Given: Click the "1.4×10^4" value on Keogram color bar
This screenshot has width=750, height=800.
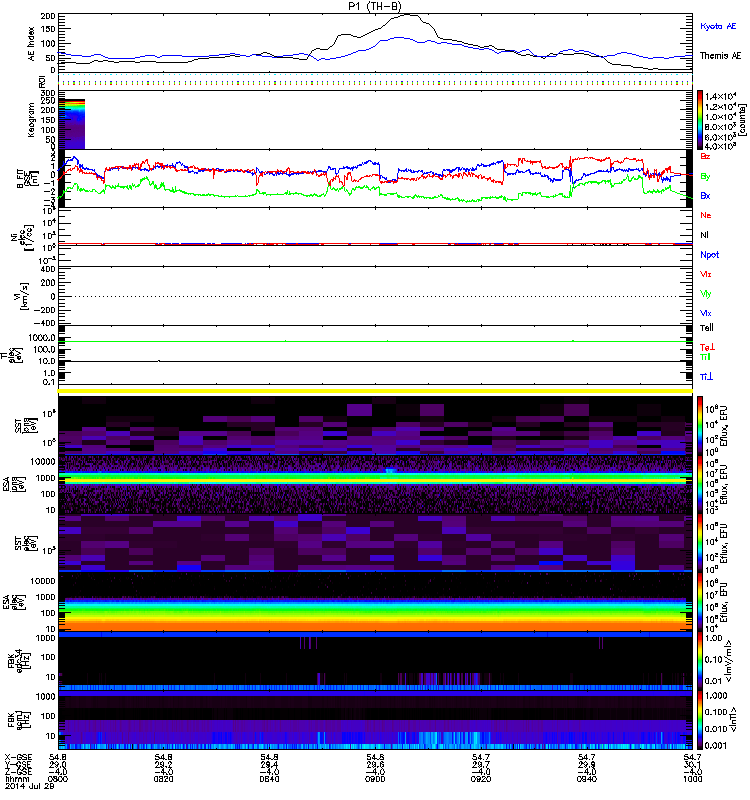Looking at the screenshot, I should [x=720, y=96].
